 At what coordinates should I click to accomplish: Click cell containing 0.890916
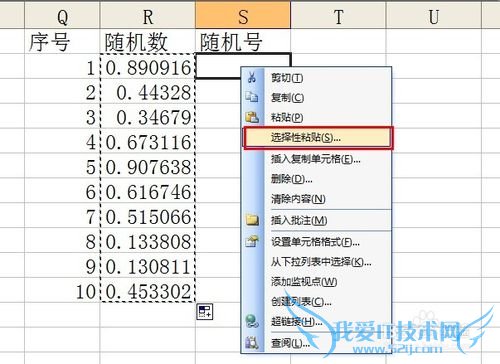147,66
